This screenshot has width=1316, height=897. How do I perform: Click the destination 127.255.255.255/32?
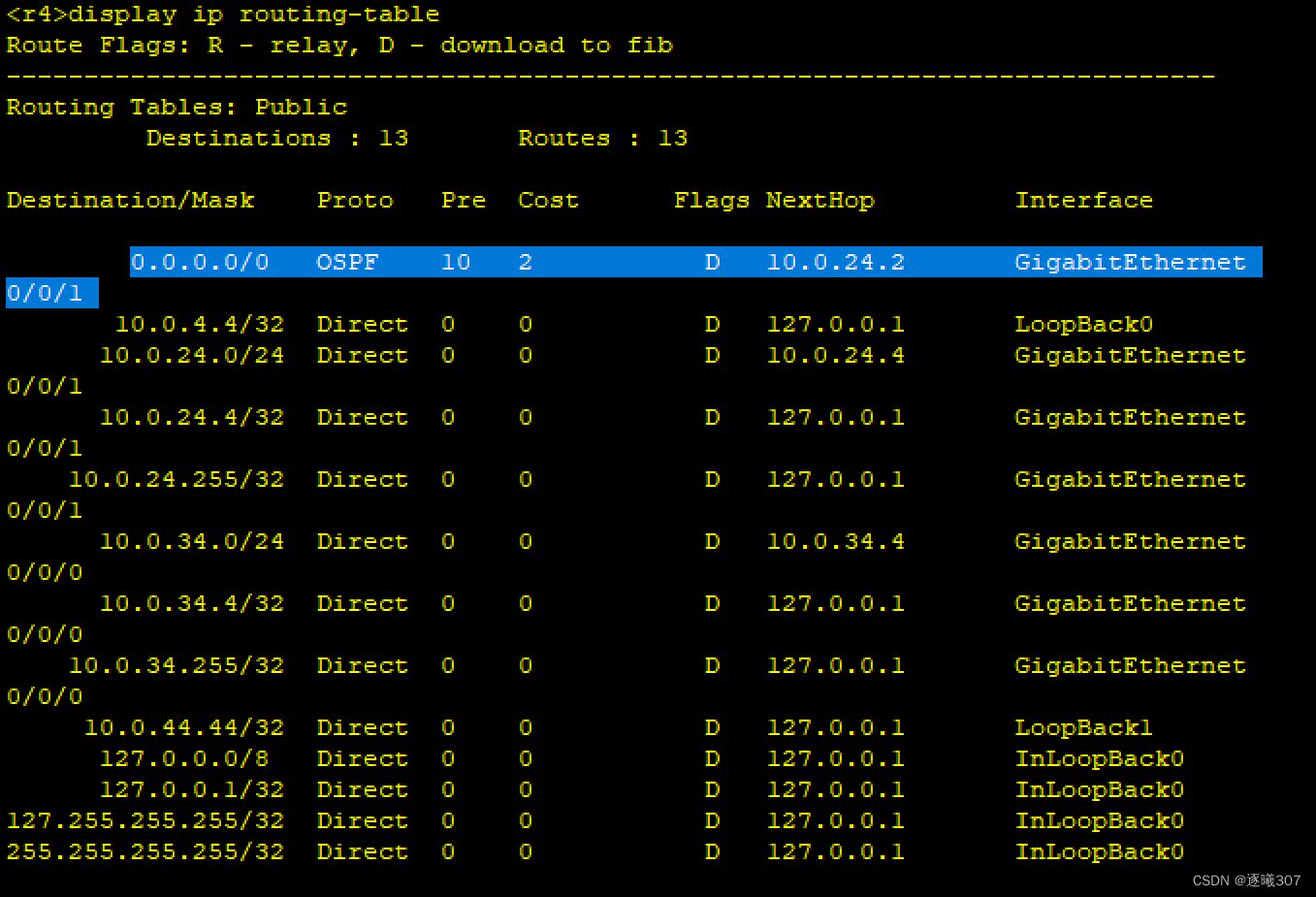(x=145, y=821)
